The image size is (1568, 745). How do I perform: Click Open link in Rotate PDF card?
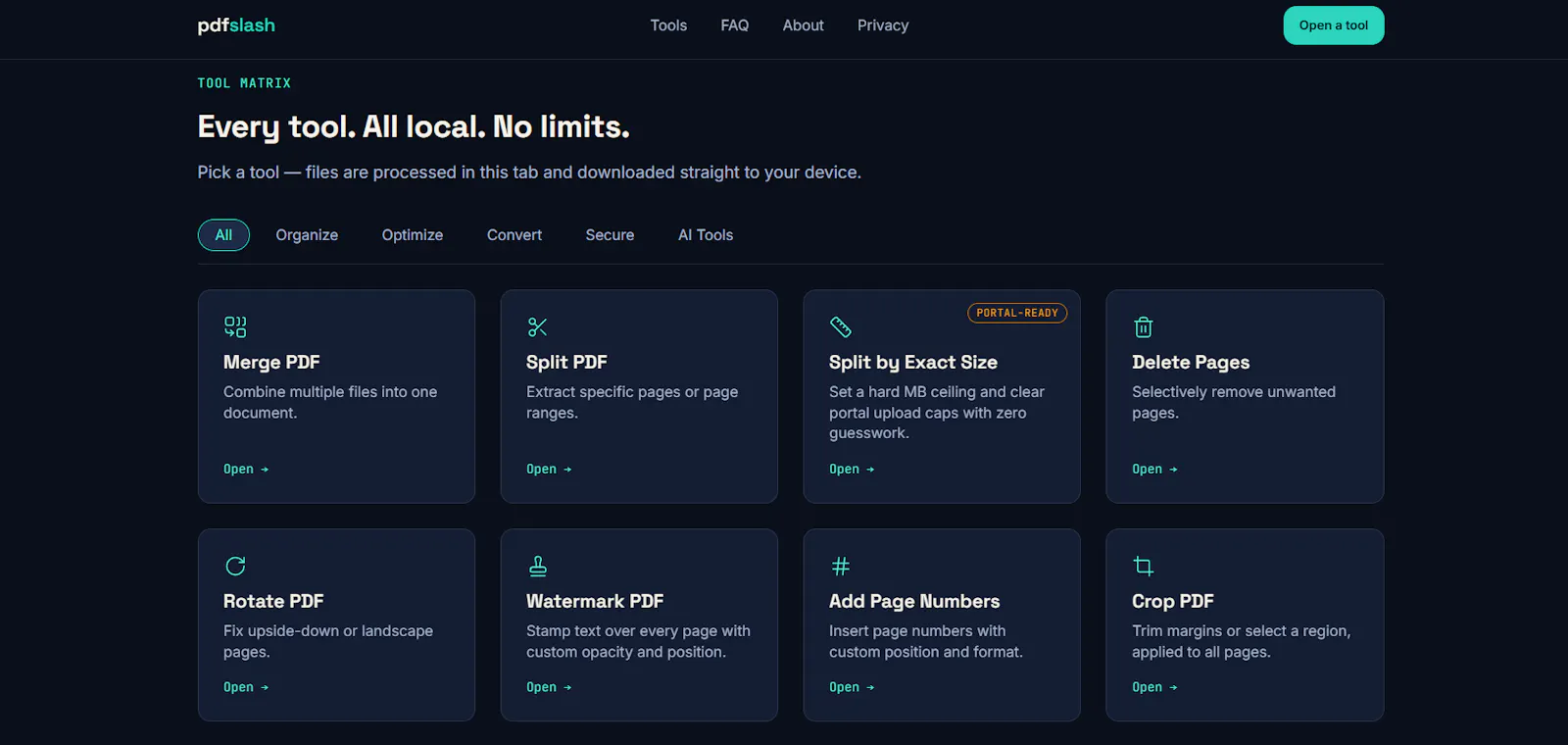coord(246,687)
